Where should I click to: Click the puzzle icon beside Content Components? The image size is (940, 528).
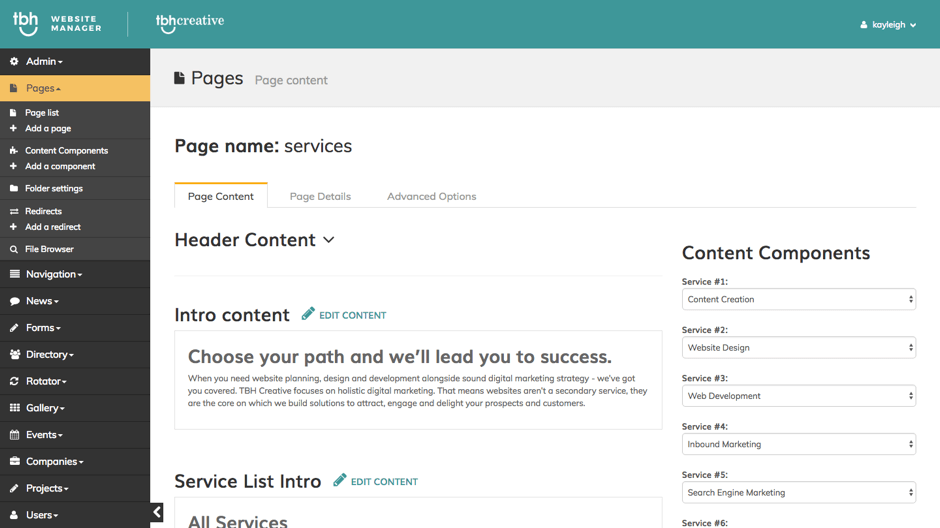click(13, 150)
